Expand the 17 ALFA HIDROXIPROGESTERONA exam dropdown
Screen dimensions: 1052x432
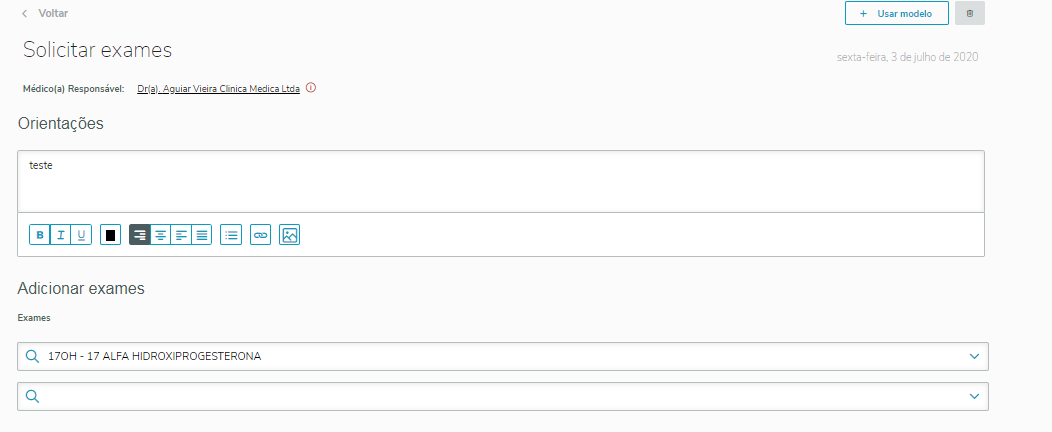tap(974, 356)
